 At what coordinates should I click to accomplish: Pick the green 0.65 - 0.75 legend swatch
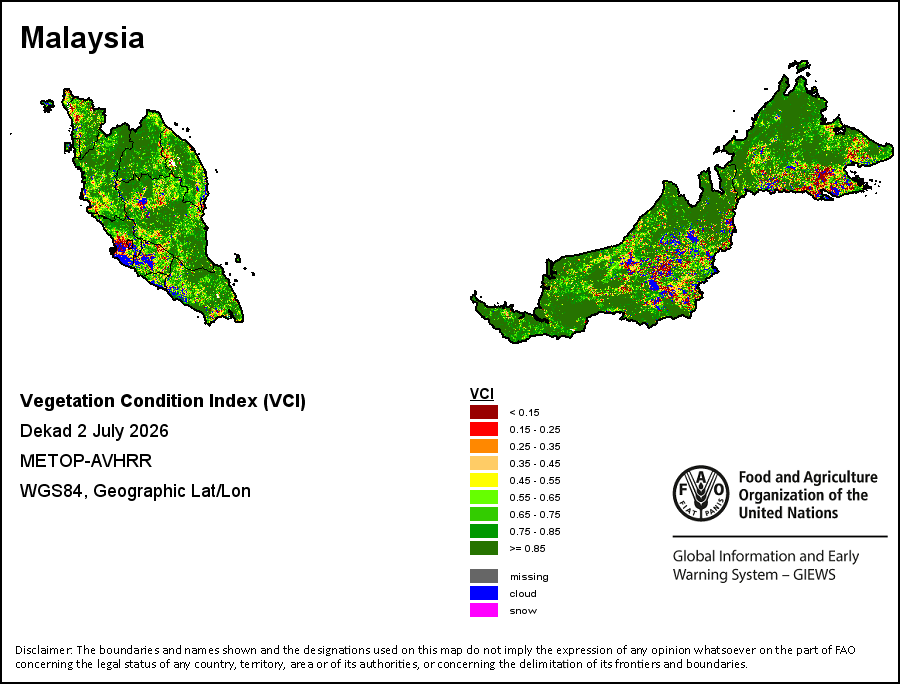pos(483,514)
